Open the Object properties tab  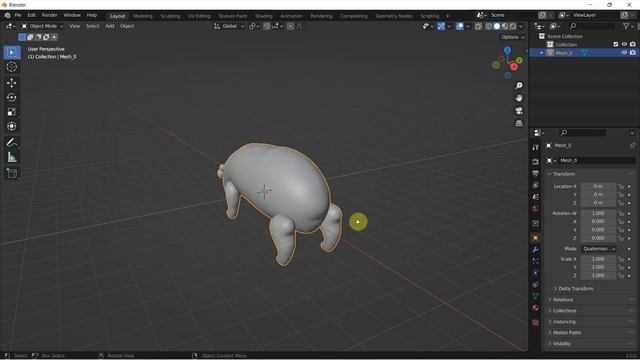pyautogui.click(x=536, y=238)
